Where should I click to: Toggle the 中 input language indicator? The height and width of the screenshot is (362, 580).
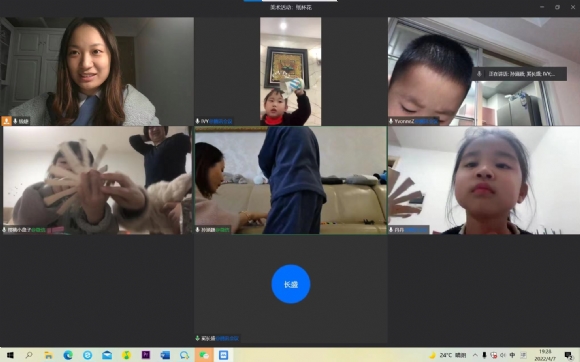(512, 355)
